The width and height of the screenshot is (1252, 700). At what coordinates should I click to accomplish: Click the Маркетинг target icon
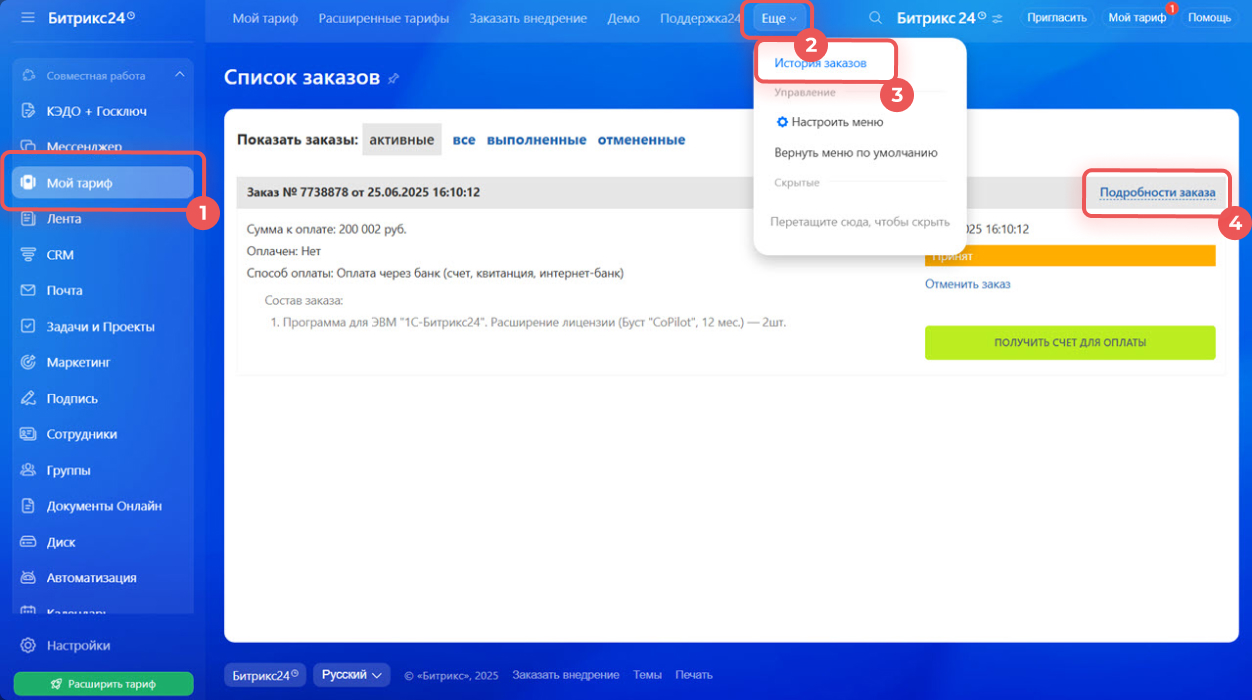point(29,362)
